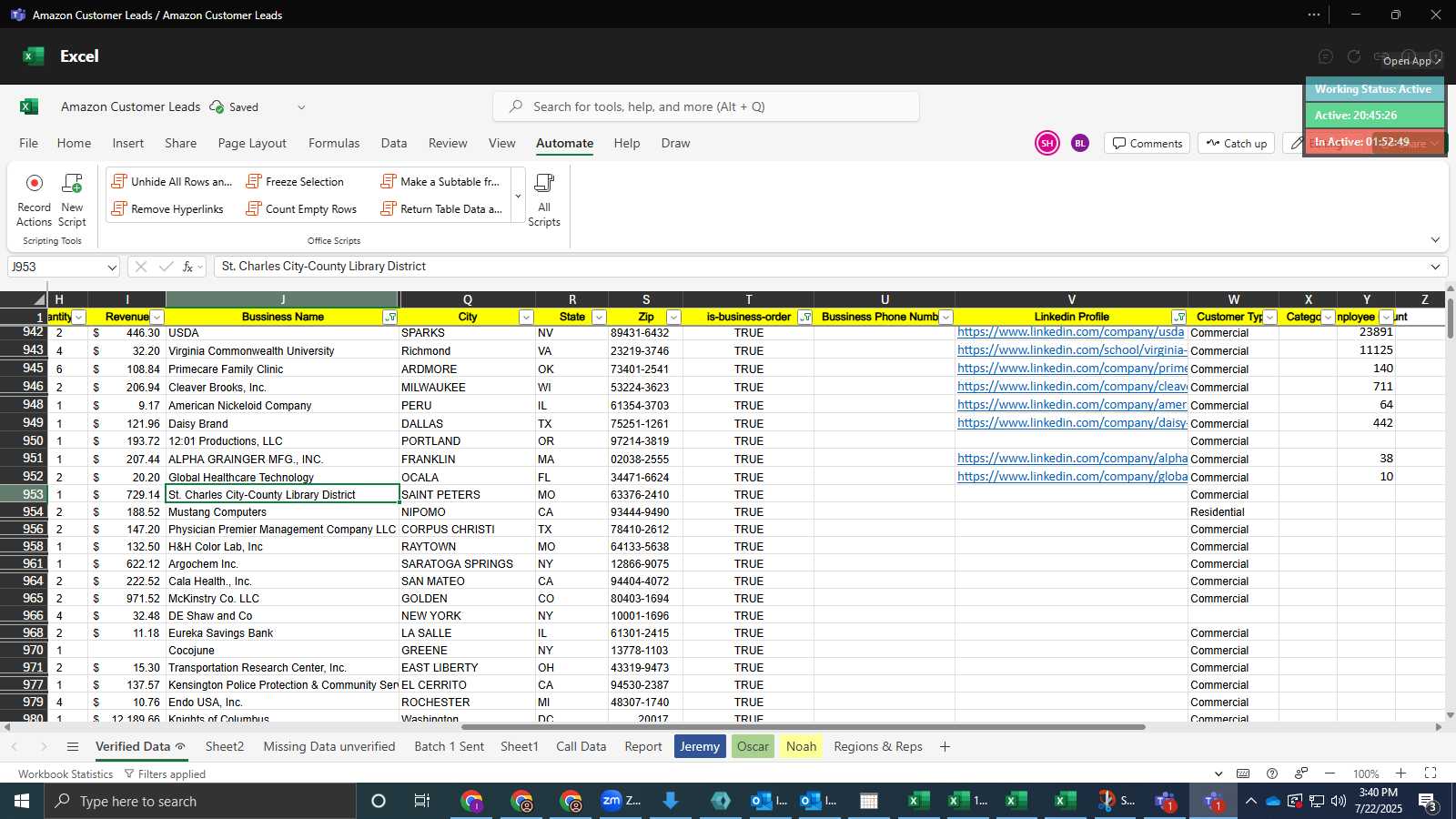Open Workbook Statistics in status bar

pyautogui.click(x=66, y=774)
